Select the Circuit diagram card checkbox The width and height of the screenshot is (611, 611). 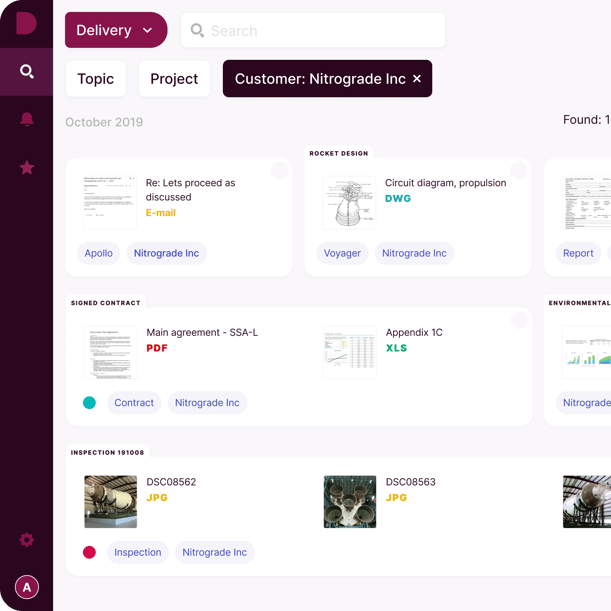point(519,170)
